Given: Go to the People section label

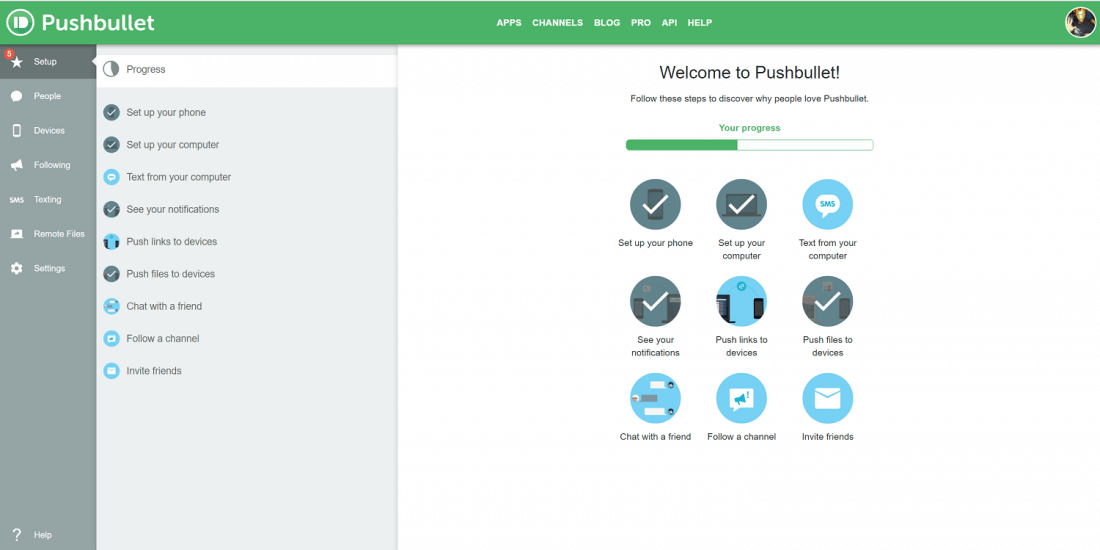Looking at the screenshot, I should (x=48, y=96).
